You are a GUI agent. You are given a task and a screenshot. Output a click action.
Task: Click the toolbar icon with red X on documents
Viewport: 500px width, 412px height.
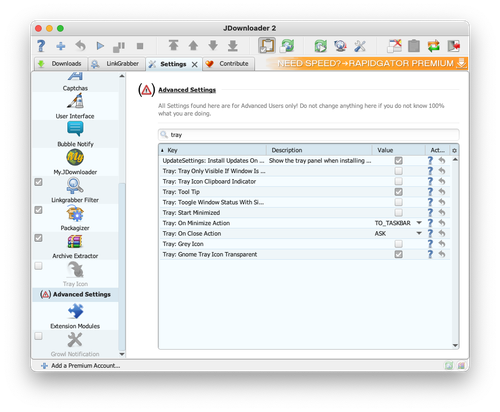[394, 46]
